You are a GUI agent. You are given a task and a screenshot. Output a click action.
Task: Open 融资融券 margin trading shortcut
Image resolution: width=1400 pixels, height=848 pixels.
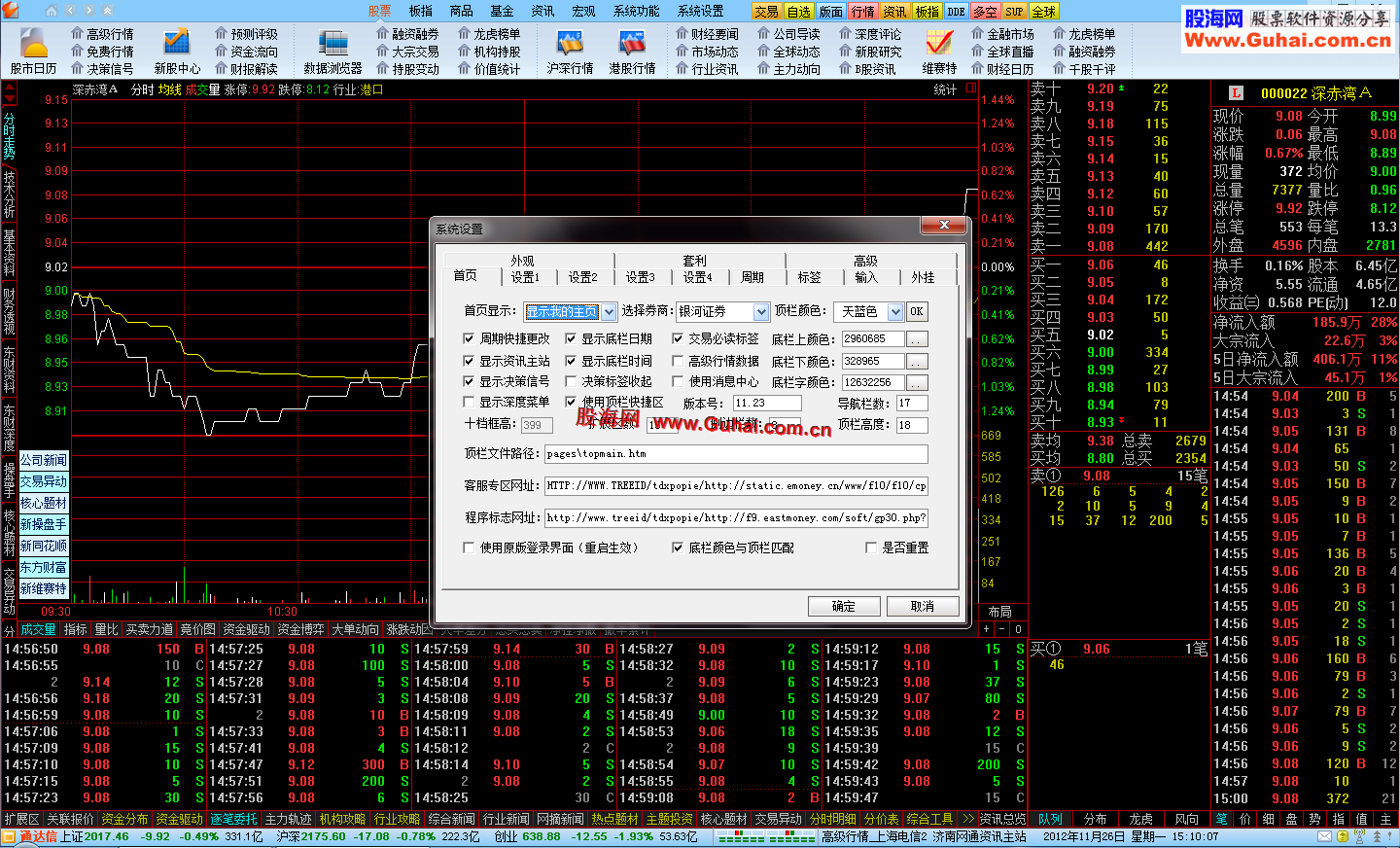[x=407, y=34]
